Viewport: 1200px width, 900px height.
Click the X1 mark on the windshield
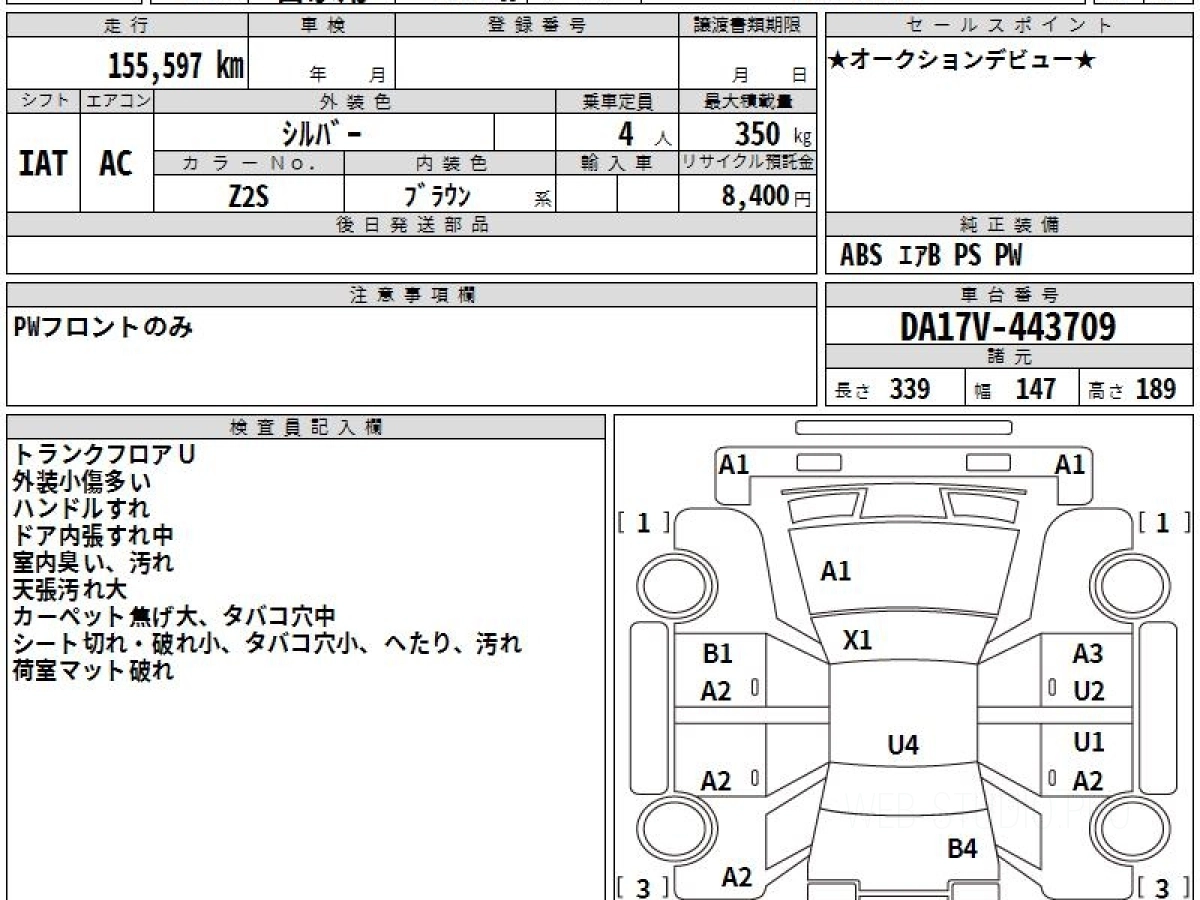(857, 641)
